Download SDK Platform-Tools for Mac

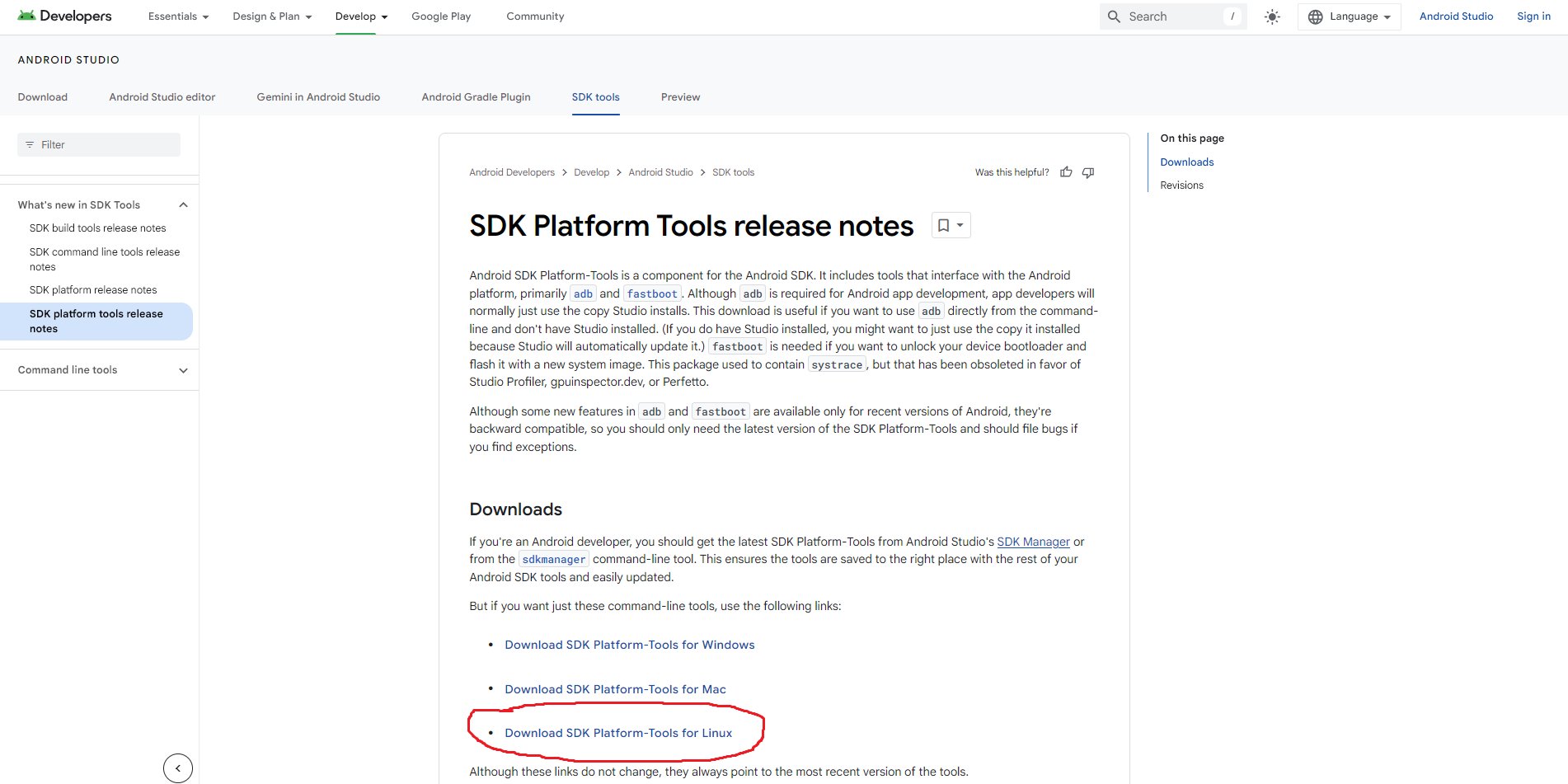(615, 689)
